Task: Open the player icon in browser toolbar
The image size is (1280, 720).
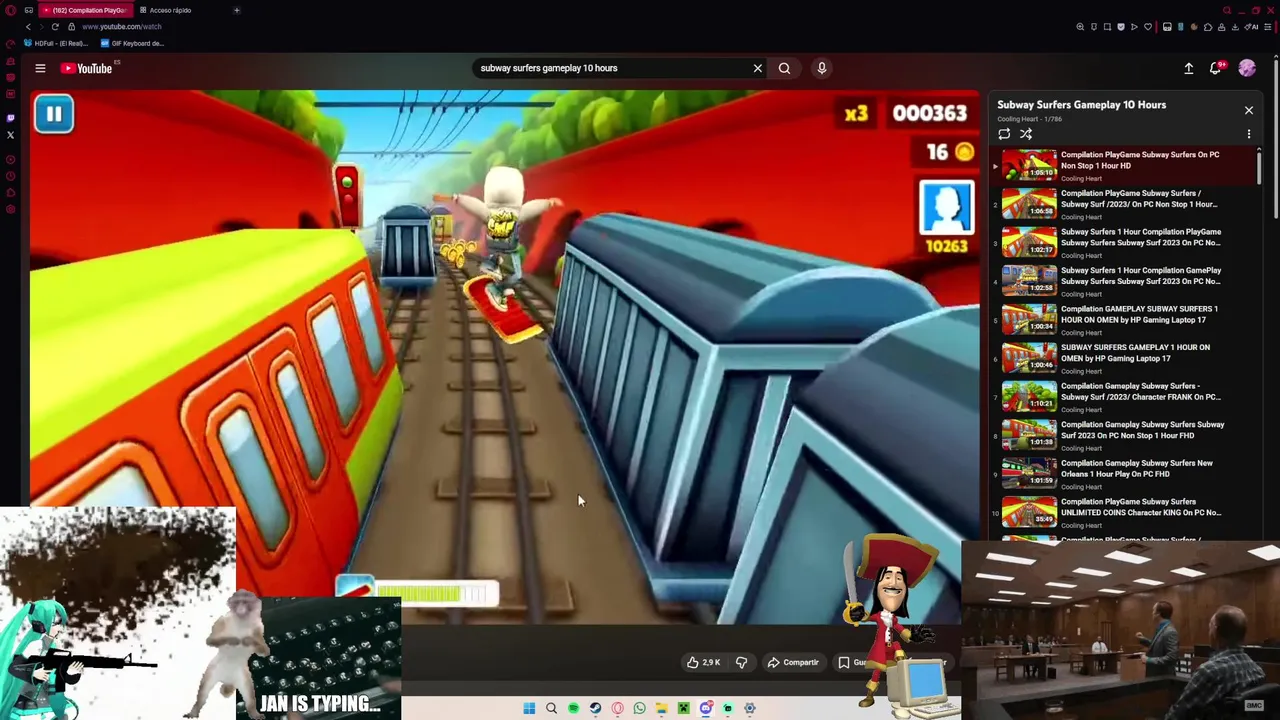Action: [x=1134, y=27]
